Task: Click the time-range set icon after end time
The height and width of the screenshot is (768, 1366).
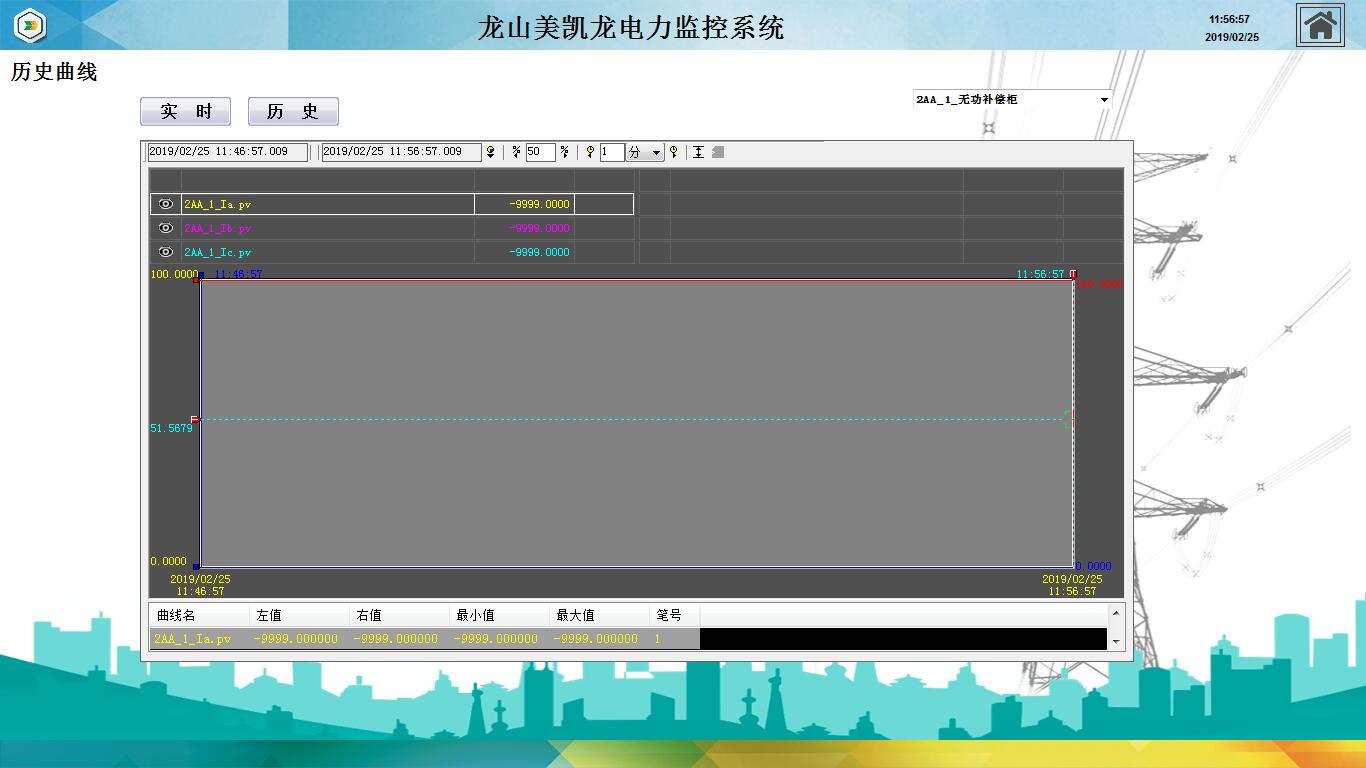Action: (490, 152)
